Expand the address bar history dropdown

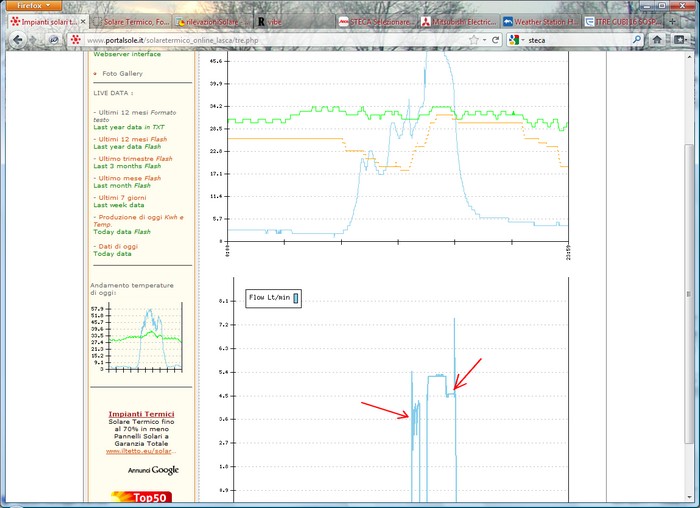[x=484, y=40]
